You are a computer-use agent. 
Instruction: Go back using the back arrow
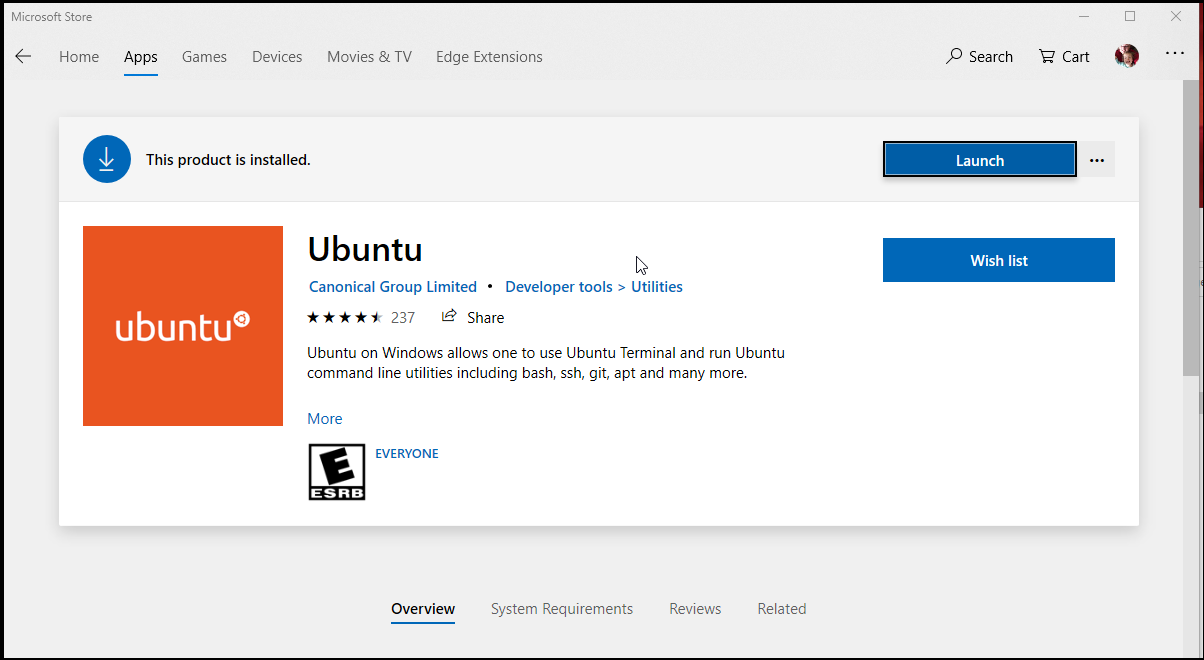(x=23, y=56)
